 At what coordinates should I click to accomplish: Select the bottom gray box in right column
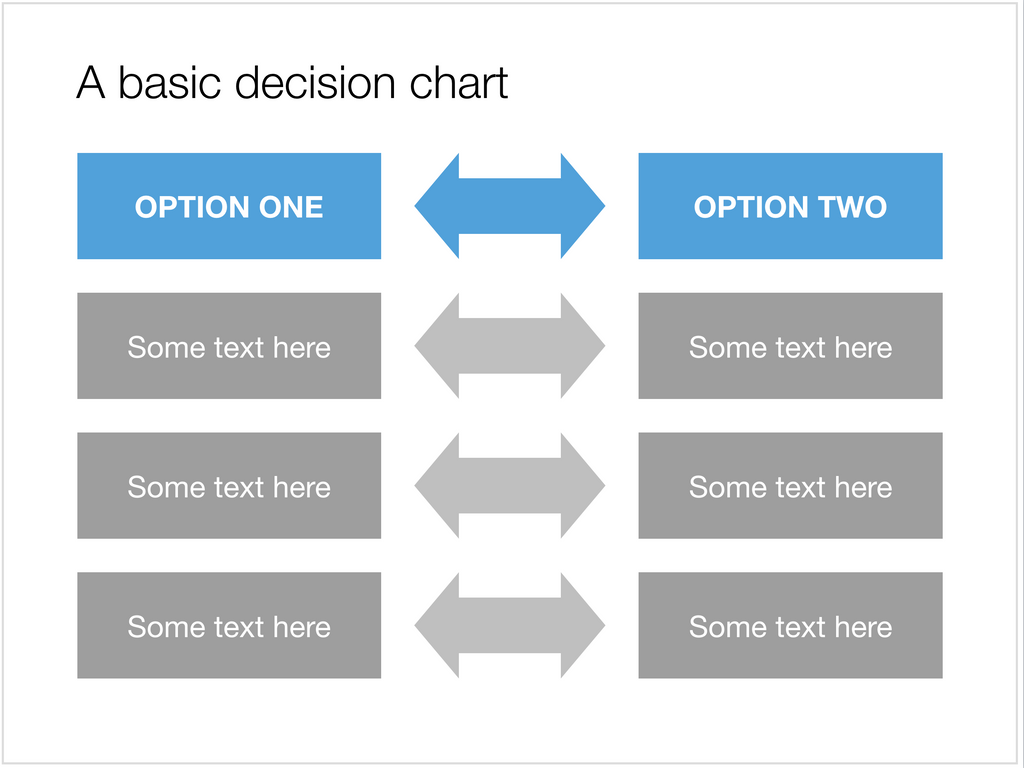790,625
